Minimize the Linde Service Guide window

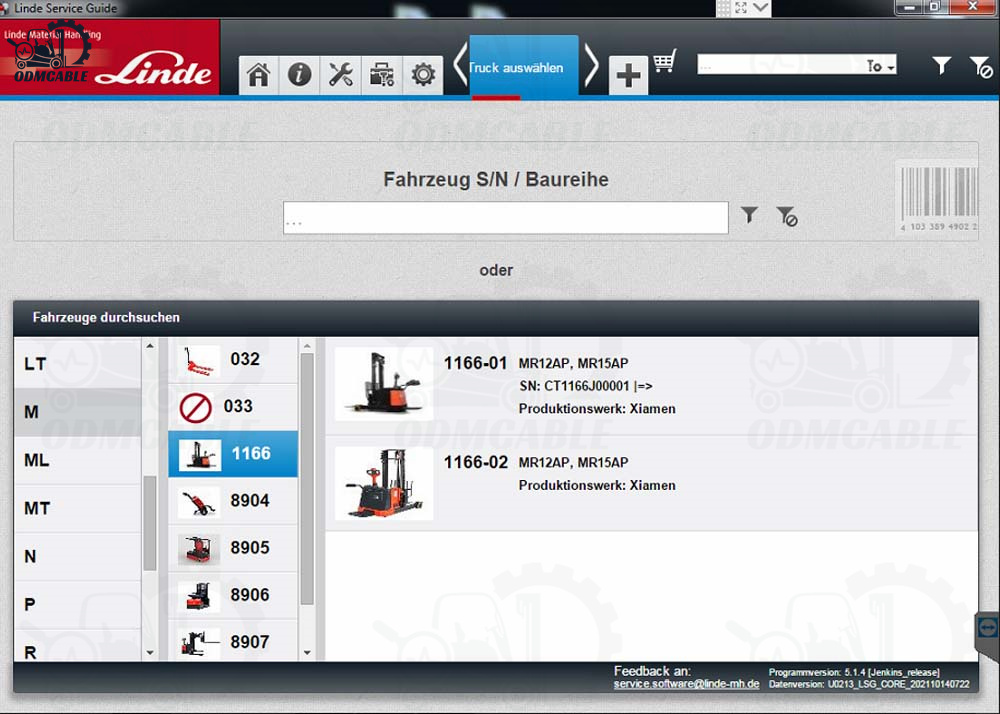click(x=909, y=7)
